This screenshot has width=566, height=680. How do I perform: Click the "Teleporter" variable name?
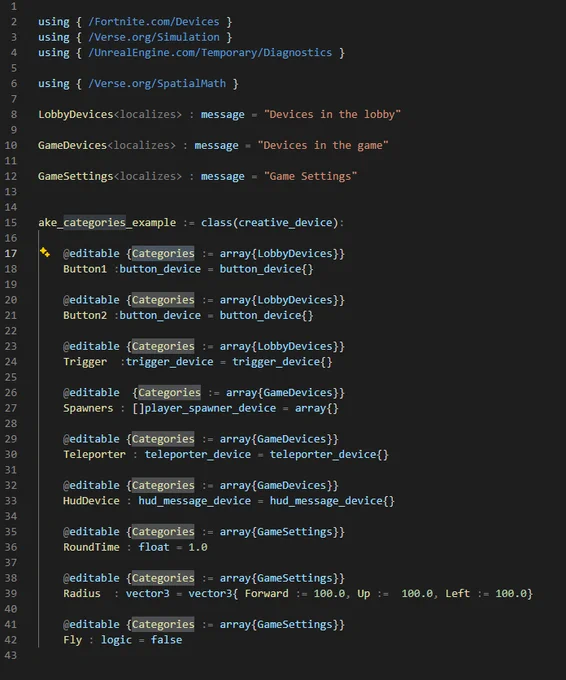coord(95,454)
